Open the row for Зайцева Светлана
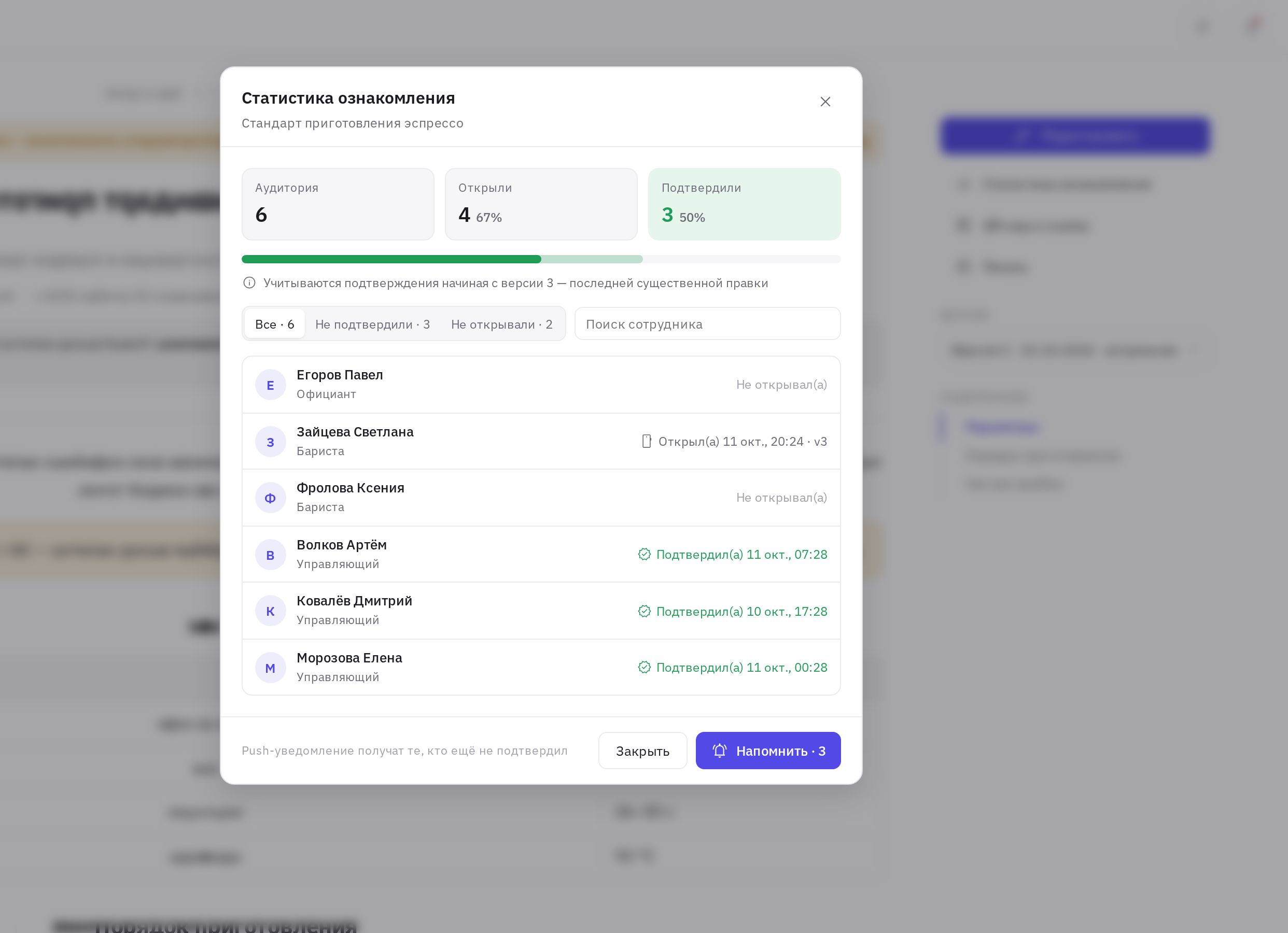The width and height of the screenshot is (1288, 933). 541,441
